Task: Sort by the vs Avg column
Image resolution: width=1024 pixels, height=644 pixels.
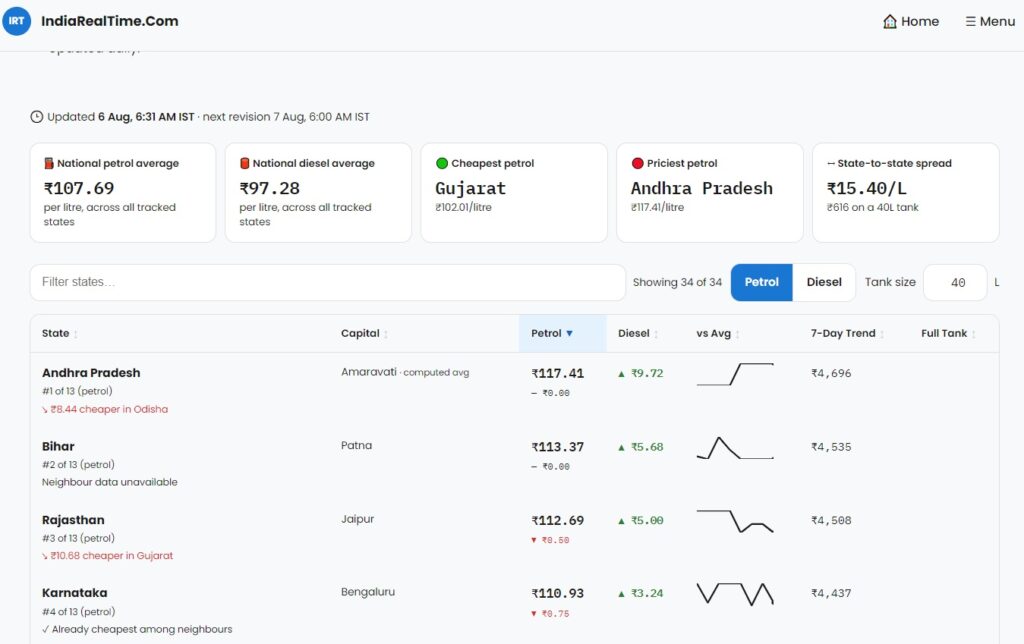Action: [718, 334]
